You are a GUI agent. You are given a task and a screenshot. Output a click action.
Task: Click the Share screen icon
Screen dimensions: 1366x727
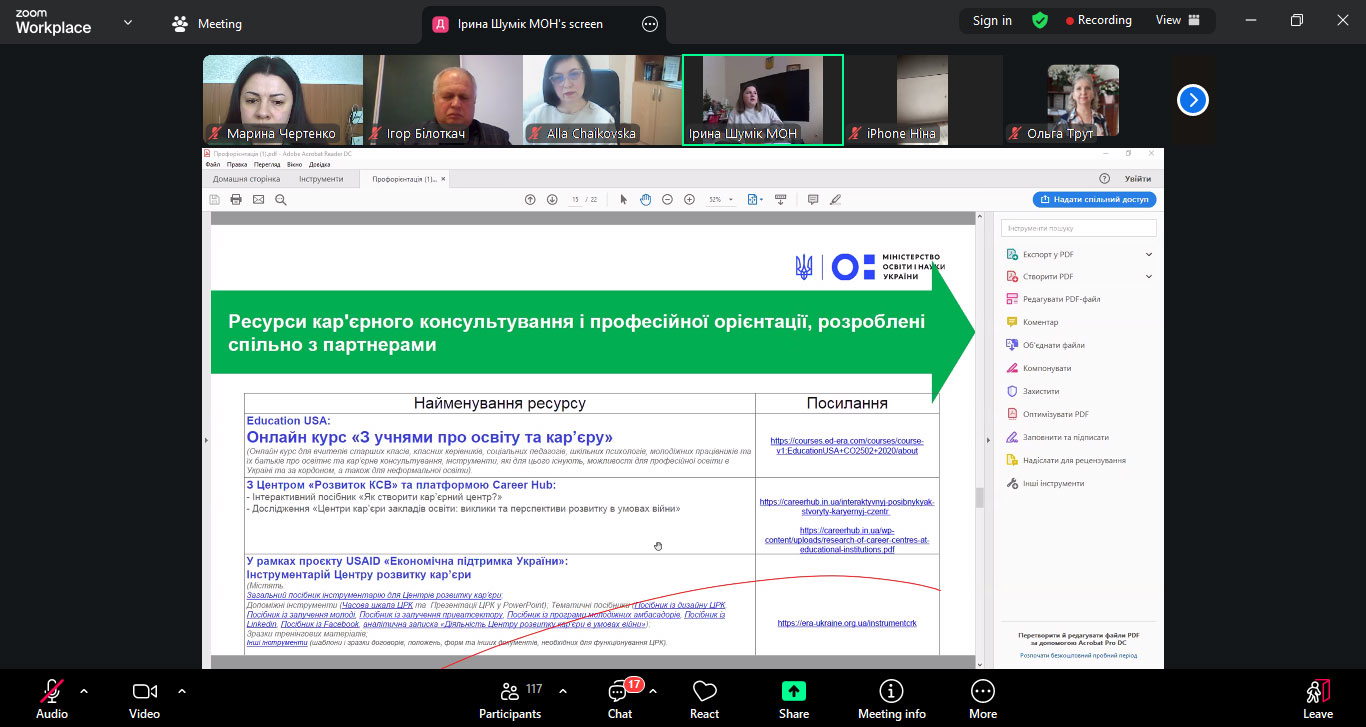(793, 692)
